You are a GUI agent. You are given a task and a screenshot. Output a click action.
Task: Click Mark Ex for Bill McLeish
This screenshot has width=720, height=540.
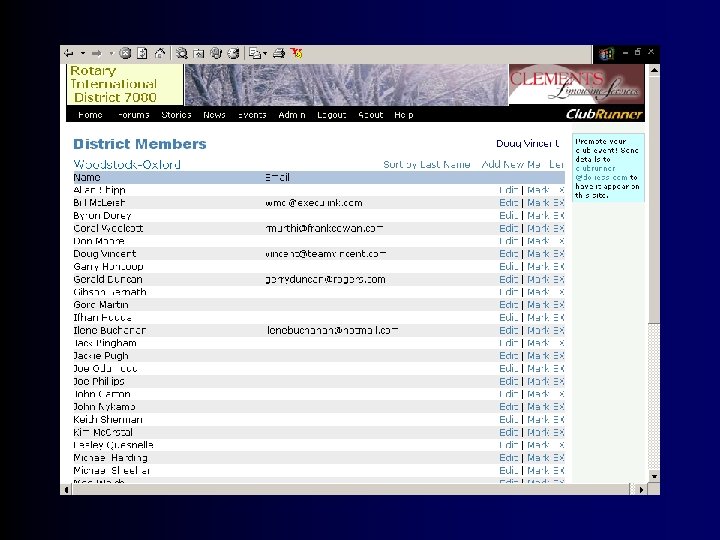pyautogui.click(x=546, y=203)
